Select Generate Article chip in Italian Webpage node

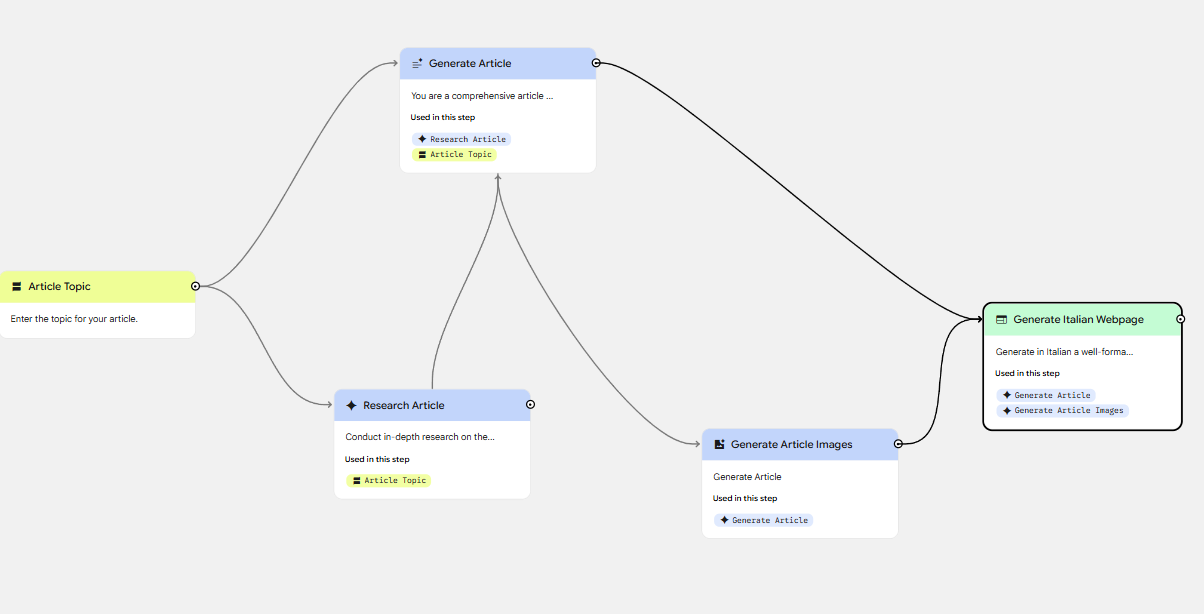(1045, 395)
